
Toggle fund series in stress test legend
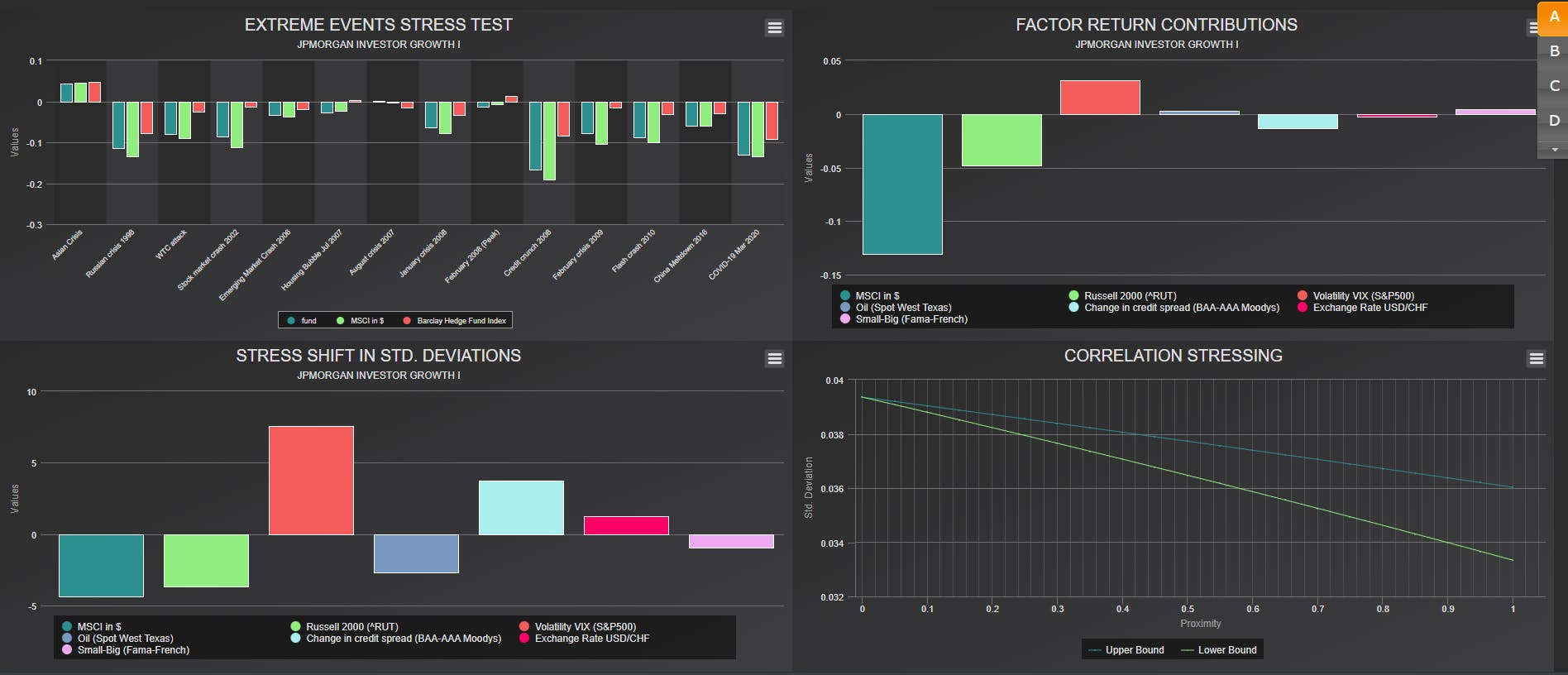coord(301,320)
